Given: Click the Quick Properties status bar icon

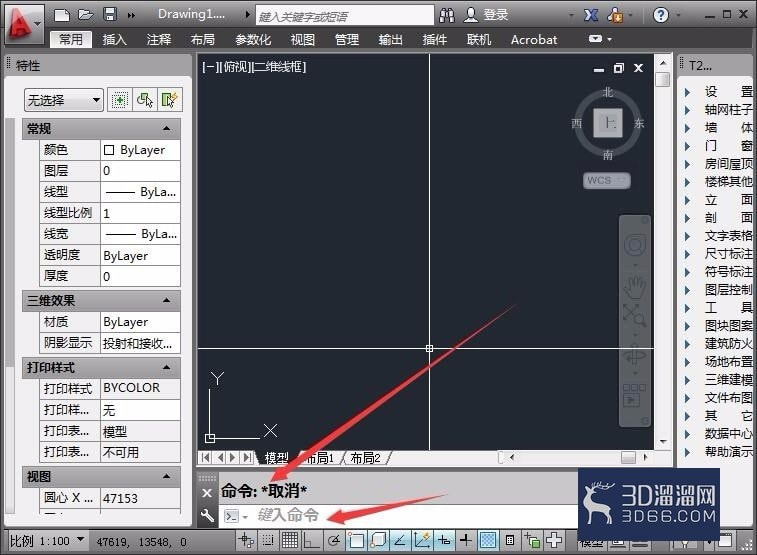Looking at the screenshot, I should click(510, 540).
